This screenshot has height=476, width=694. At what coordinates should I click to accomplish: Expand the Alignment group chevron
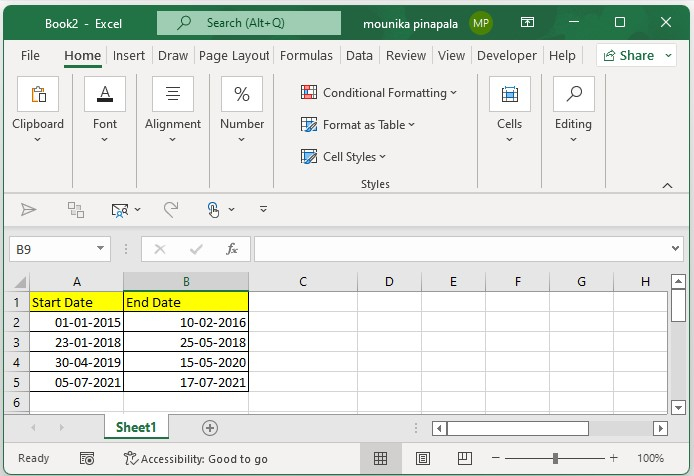[173, 139]
